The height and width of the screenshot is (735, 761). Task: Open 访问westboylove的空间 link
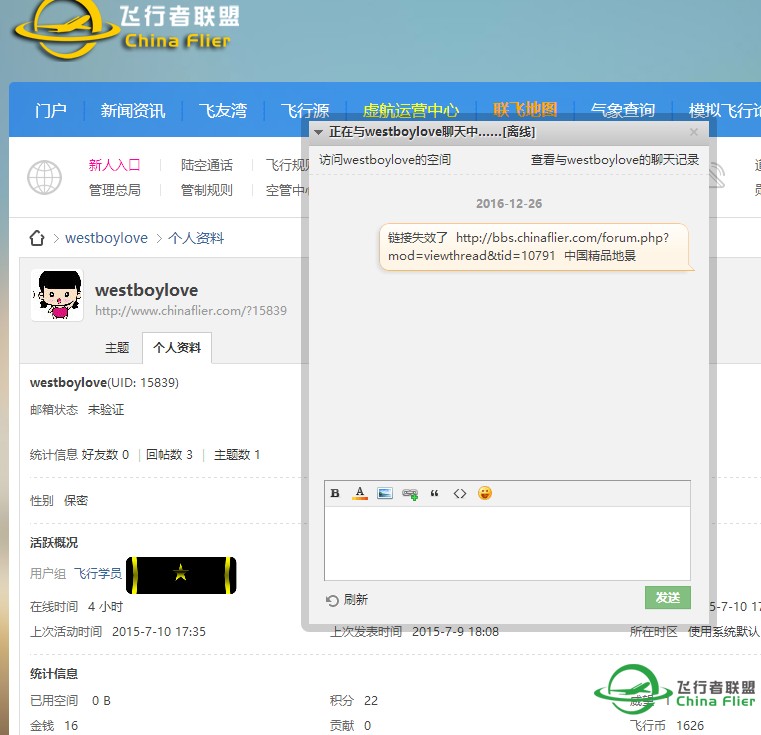click(x=385, y=160)
